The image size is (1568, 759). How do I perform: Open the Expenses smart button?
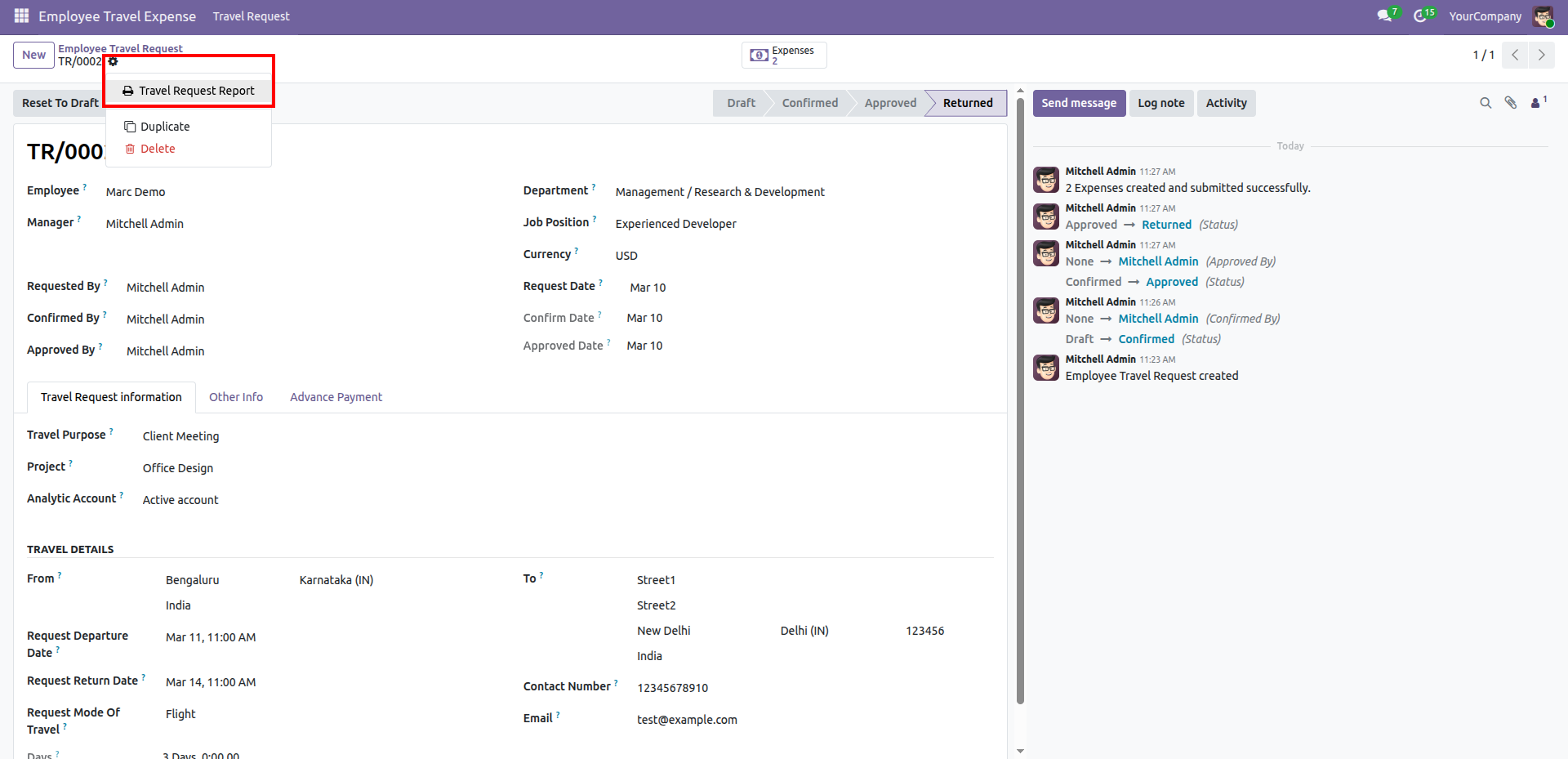(x=784, y=55)
